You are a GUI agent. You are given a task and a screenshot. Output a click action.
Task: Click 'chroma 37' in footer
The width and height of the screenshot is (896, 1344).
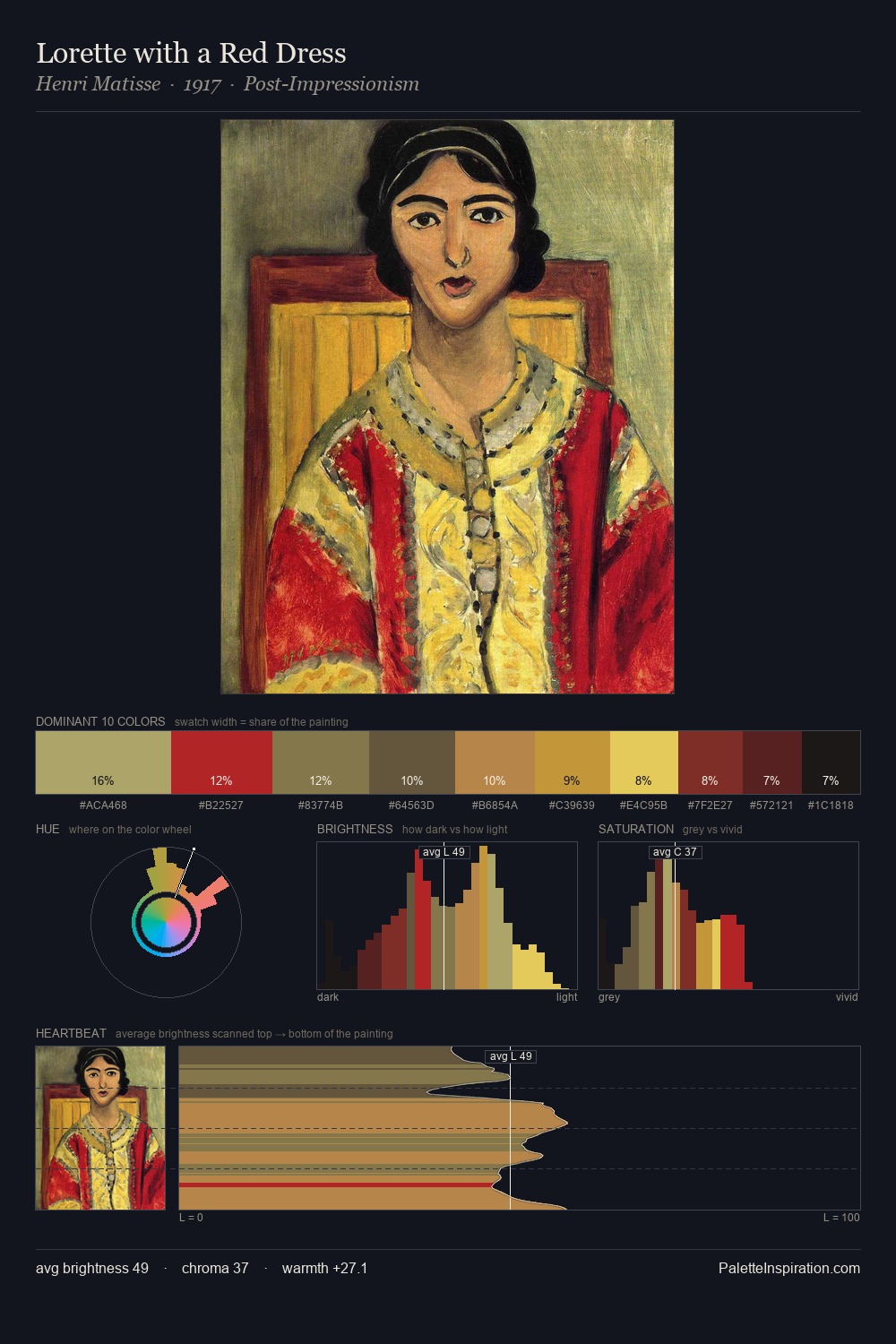tap(215, 1269)
